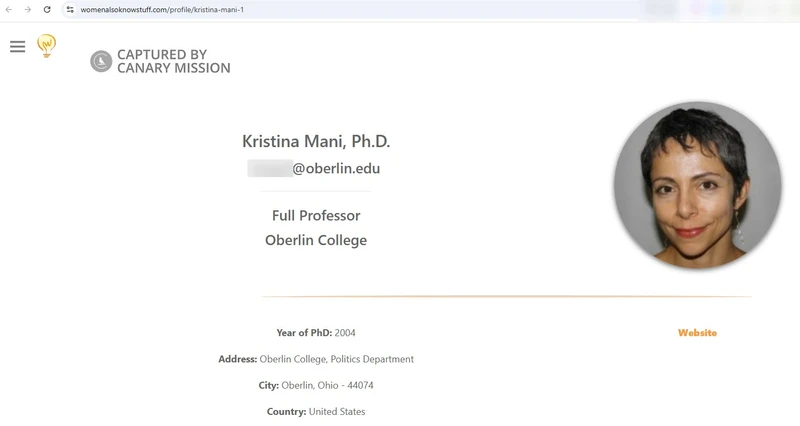Screen dimensions: 800x426
Task: Select the name Kristina Mani, Ph.D.
Action: pos(316,141)
